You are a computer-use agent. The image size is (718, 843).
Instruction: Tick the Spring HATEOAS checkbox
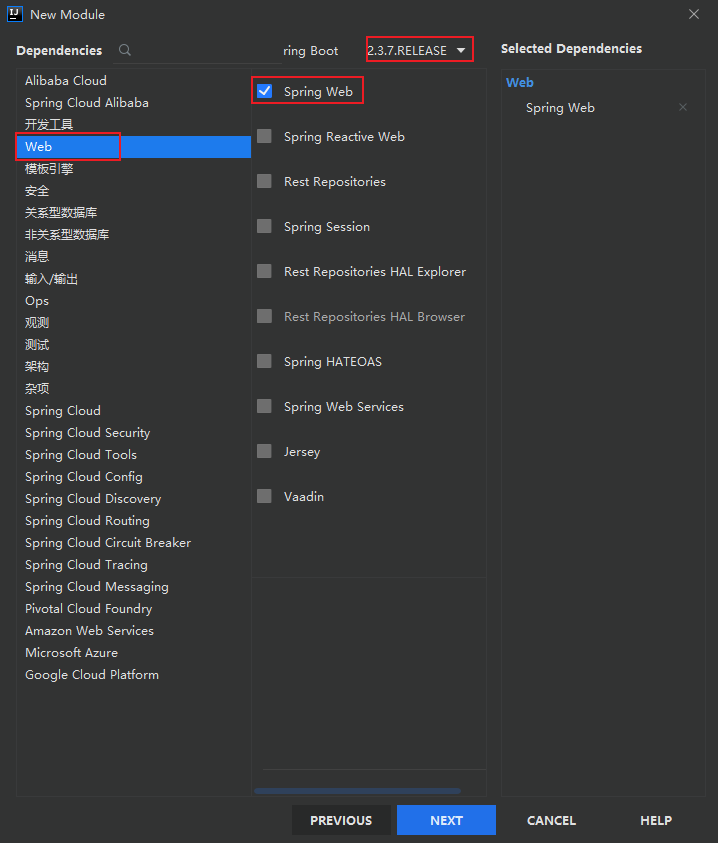coord(265,362)
